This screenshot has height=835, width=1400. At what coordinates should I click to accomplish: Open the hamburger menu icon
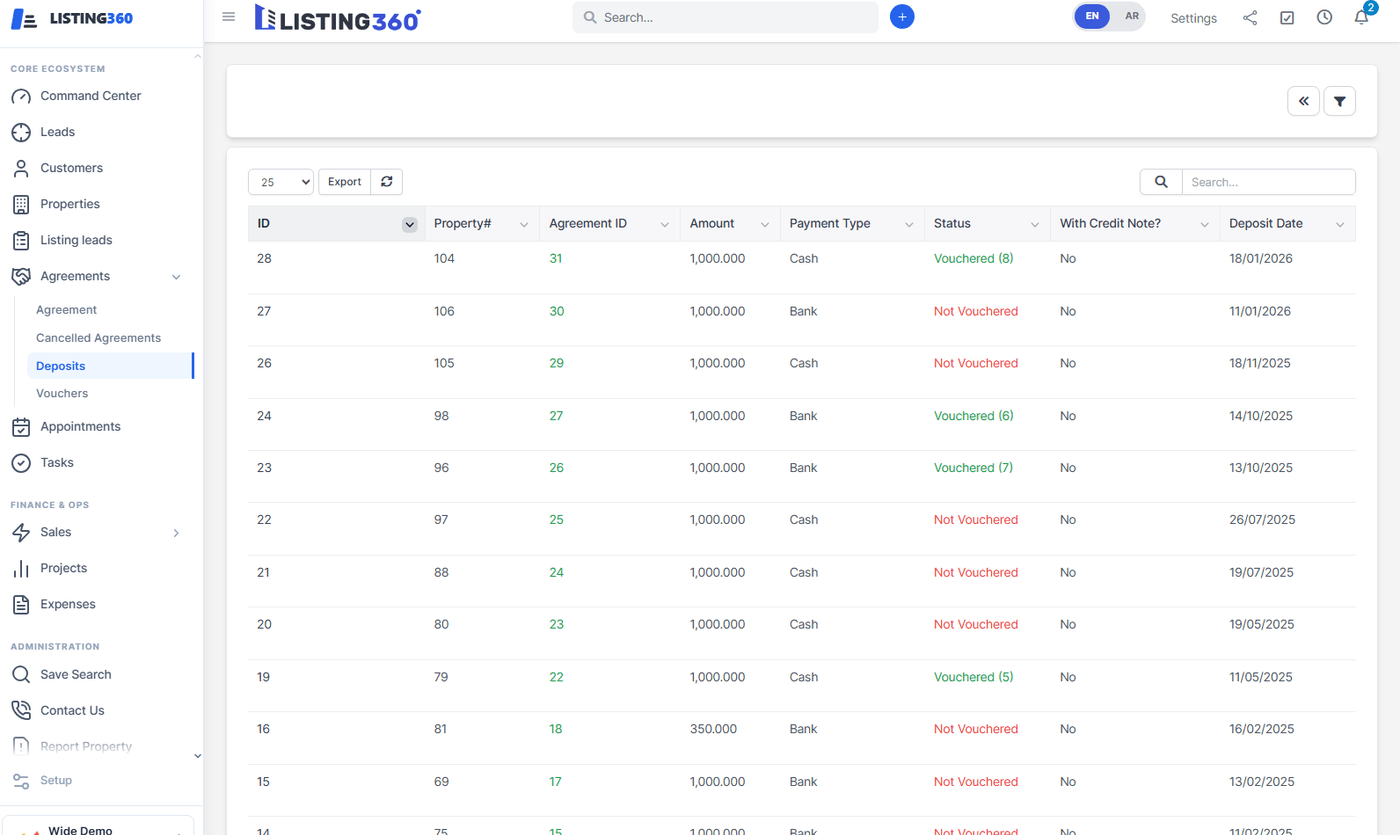tap(229, 17)
